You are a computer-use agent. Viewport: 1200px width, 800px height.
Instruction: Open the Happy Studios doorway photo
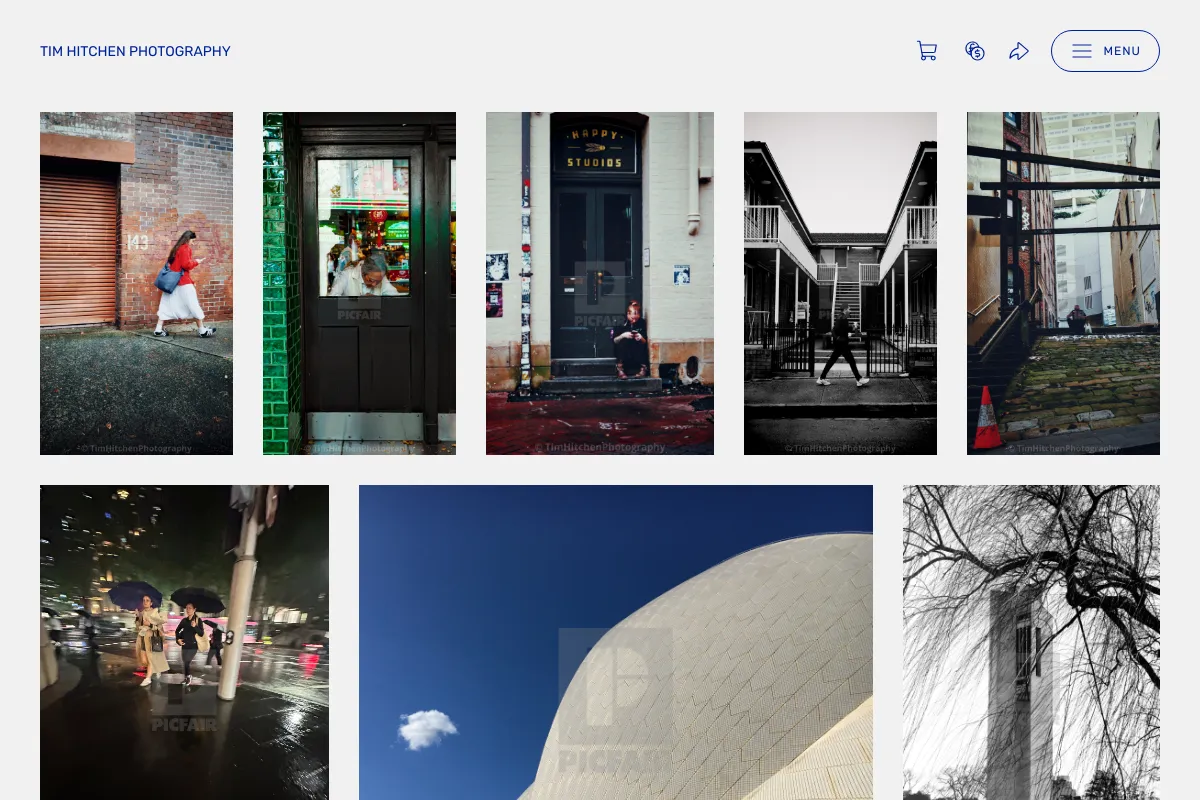(600, 283)
